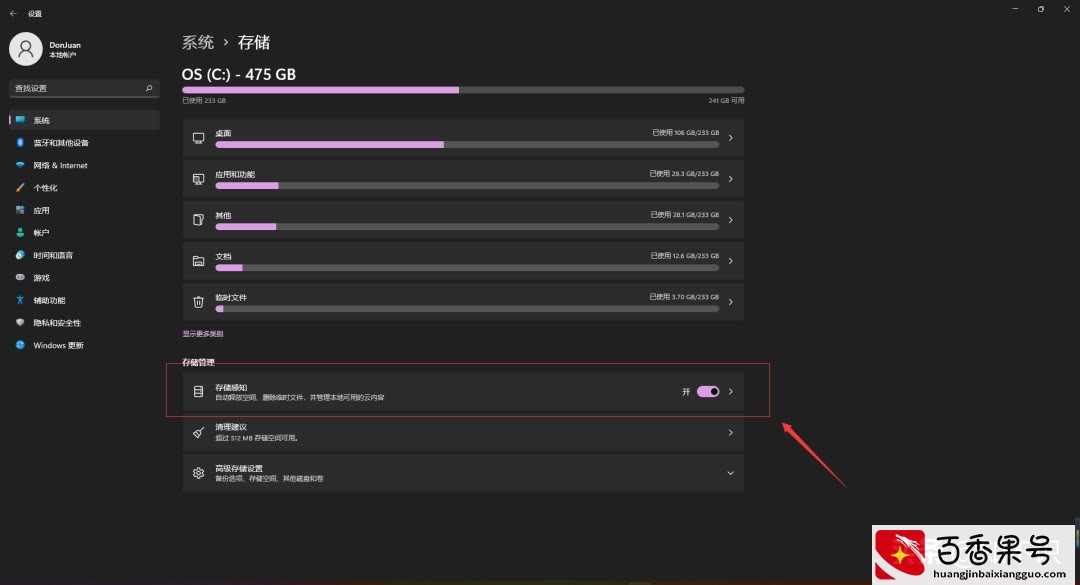The height and width of the screenshot is (585, 1080).
Task: Open the DonJuan account avatar
Action: [25, 49]
